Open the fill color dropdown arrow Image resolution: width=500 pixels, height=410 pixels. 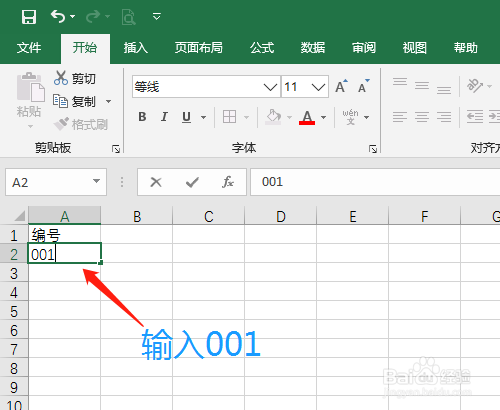[x=289, y=117]
